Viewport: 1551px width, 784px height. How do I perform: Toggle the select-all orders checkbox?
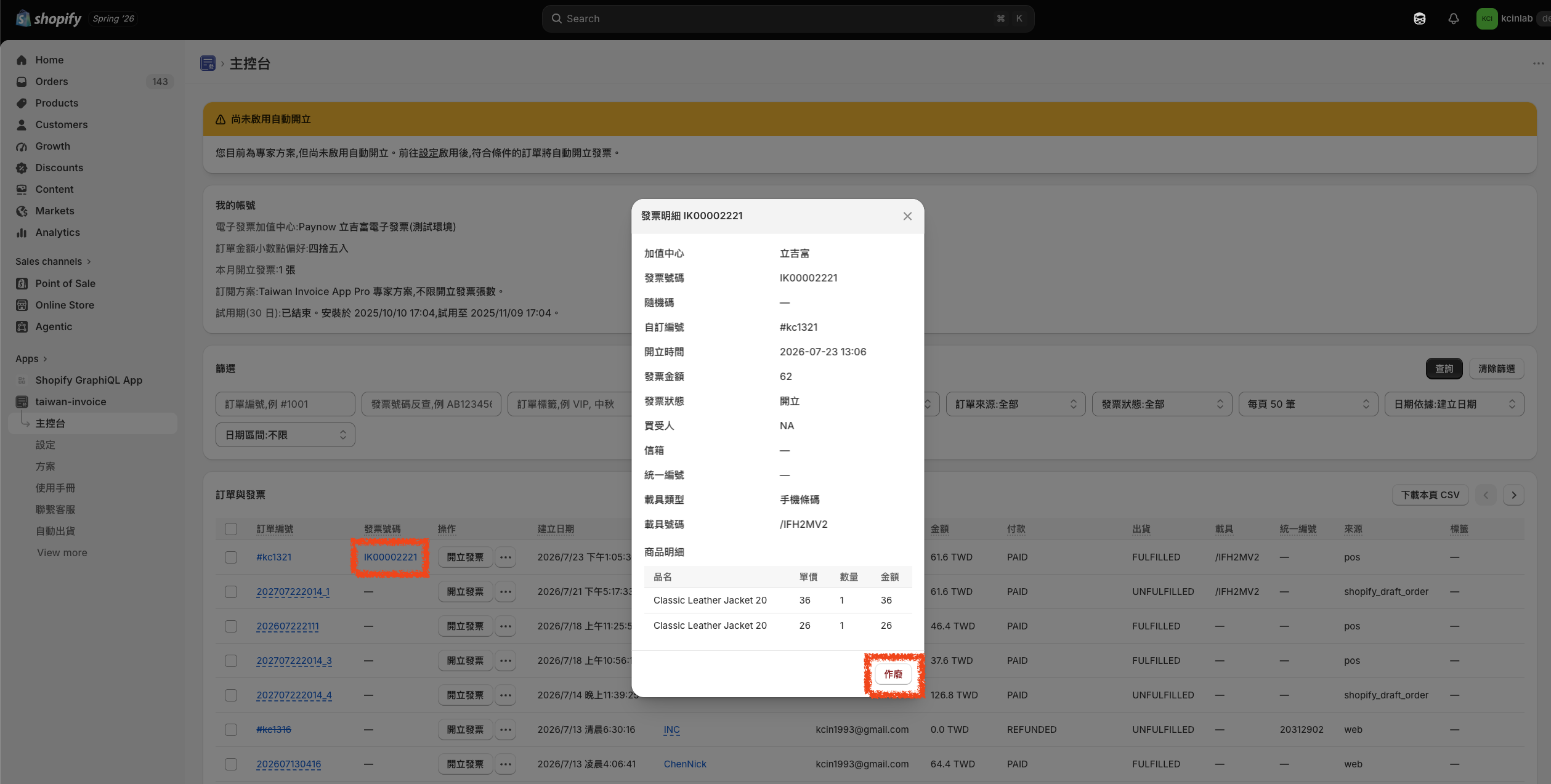click(x=231, y=529)
